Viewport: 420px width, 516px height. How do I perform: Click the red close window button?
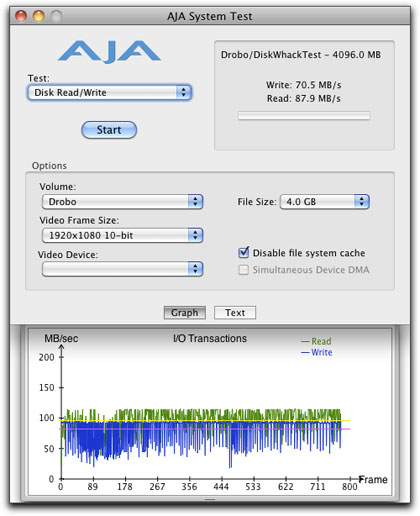[21, 16]
